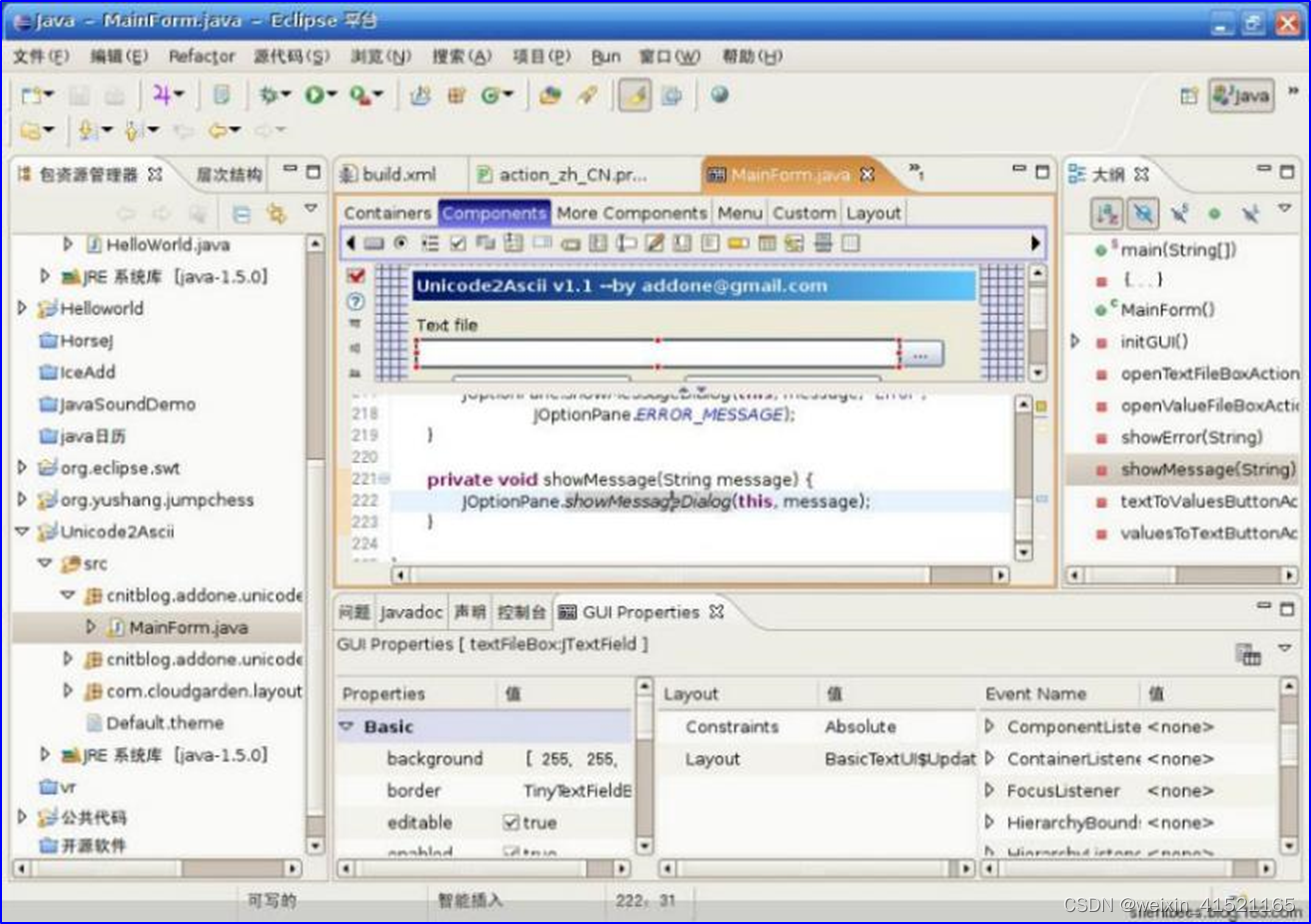Screen dimensions: 1311x924
Task: Click the package explorer vertical scrollbar
Action: point(315,543)
